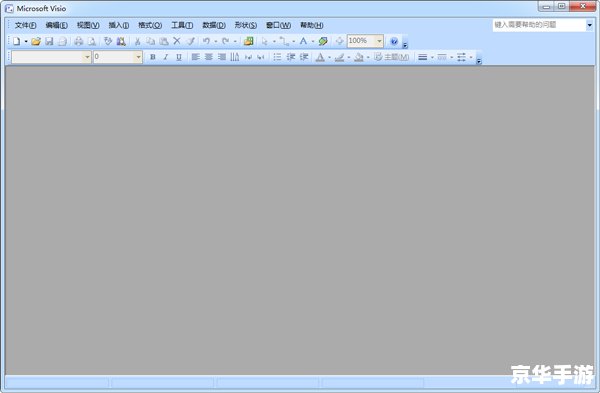The width and height of the screenshot is (600, 393).
Task: Open the 窗口(W) menu
Action: [x=279, y=25]
